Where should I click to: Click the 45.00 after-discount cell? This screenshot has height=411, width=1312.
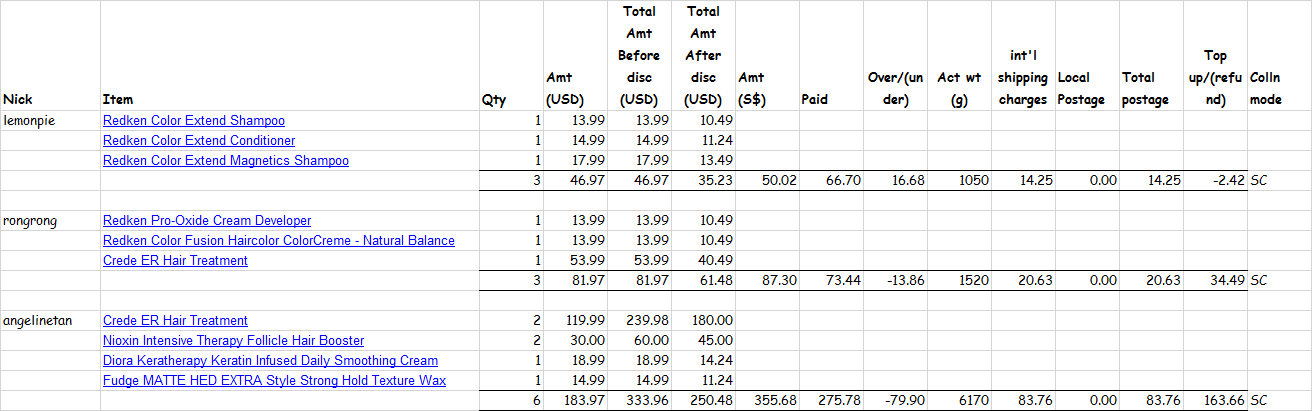tap(702, 340)
